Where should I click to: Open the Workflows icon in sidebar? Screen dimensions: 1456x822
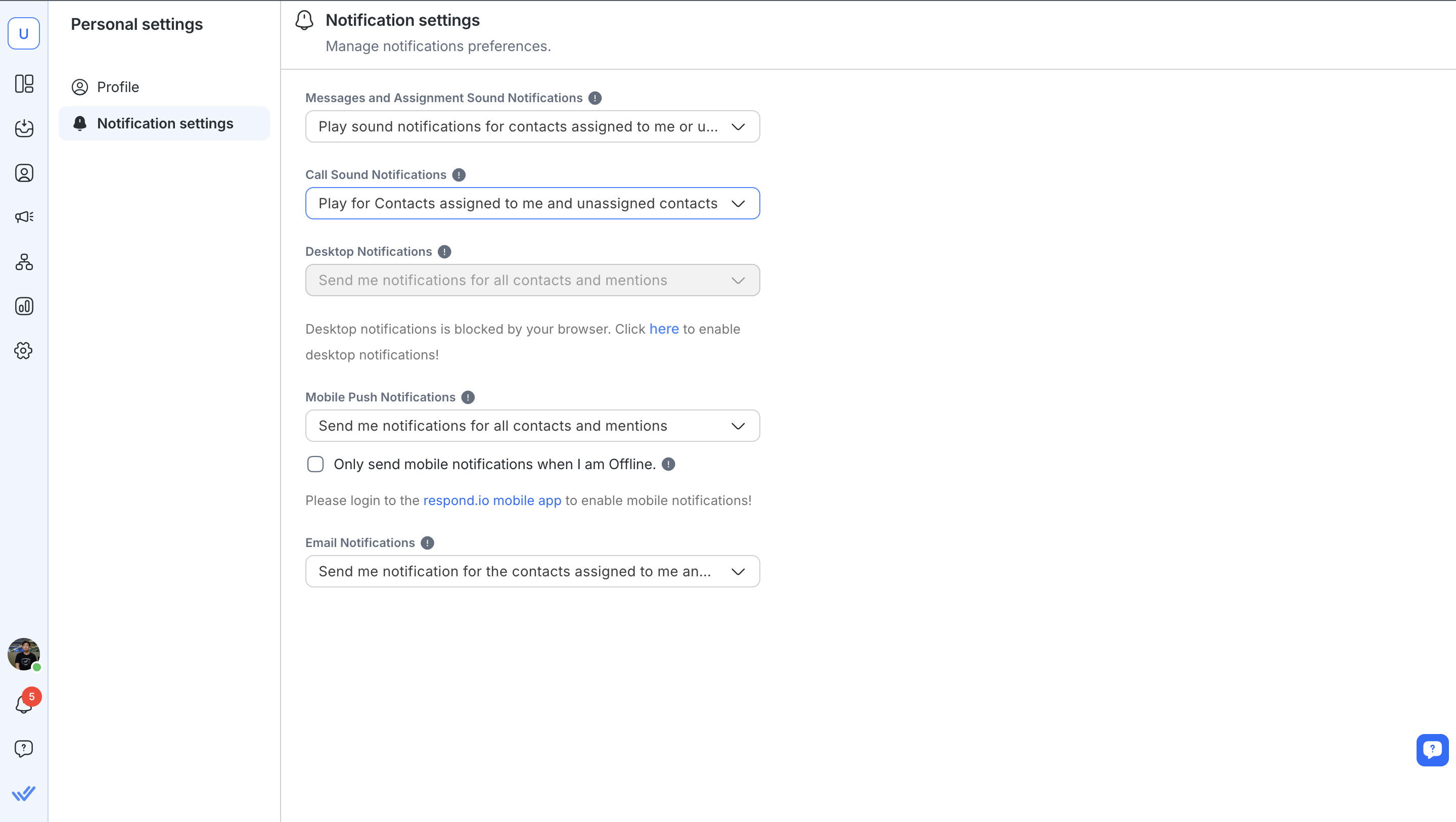(x=24, y=262)
